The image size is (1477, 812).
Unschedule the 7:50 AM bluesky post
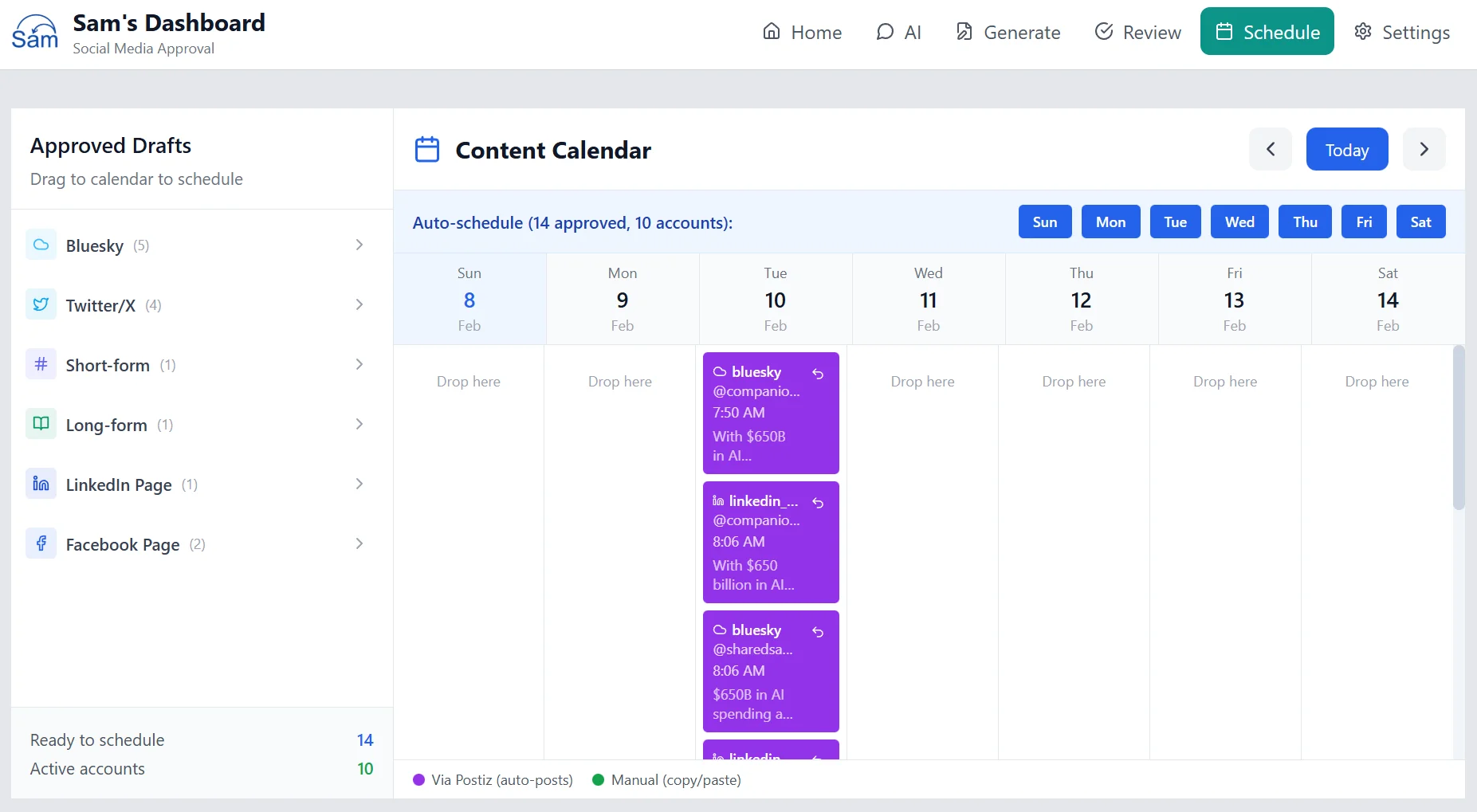click(x=818, y=373)
